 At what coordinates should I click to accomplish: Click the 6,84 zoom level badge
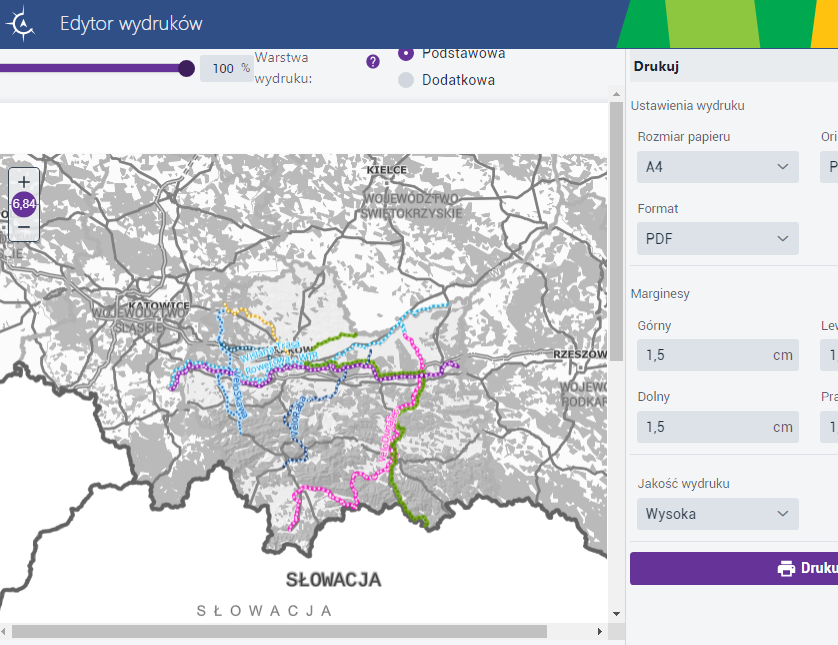click(24, 204)
